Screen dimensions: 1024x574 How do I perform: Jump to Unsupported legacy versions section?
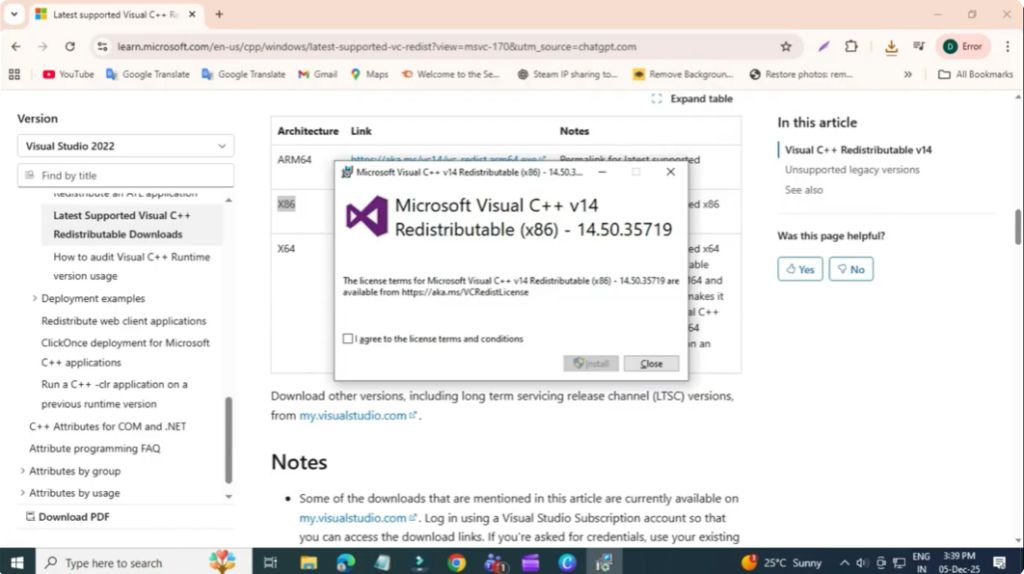coord(852,170)
